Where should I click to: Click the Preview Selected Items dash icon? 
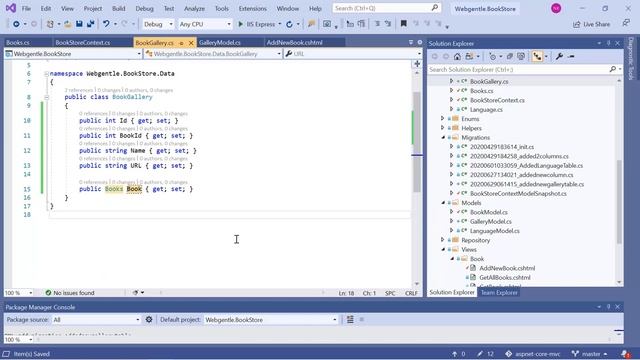coord(571,56)
